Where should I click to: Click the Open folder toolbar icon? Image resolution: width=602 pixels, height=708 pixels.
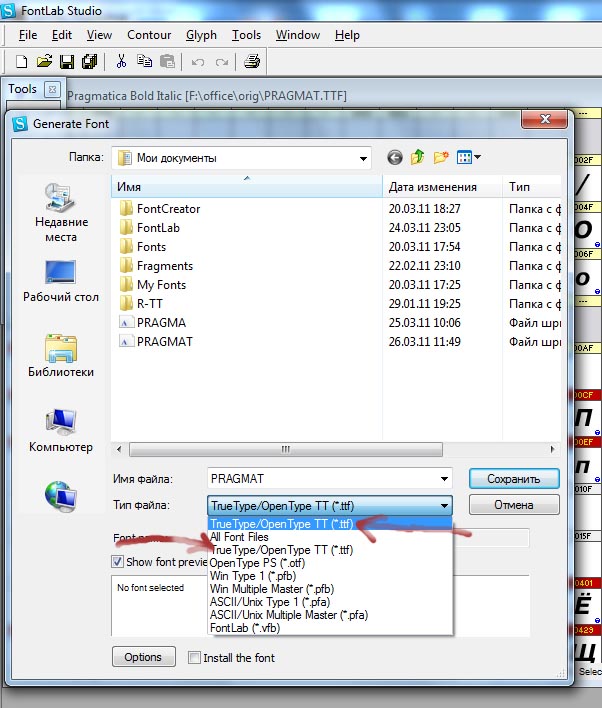tap(44, 61)
